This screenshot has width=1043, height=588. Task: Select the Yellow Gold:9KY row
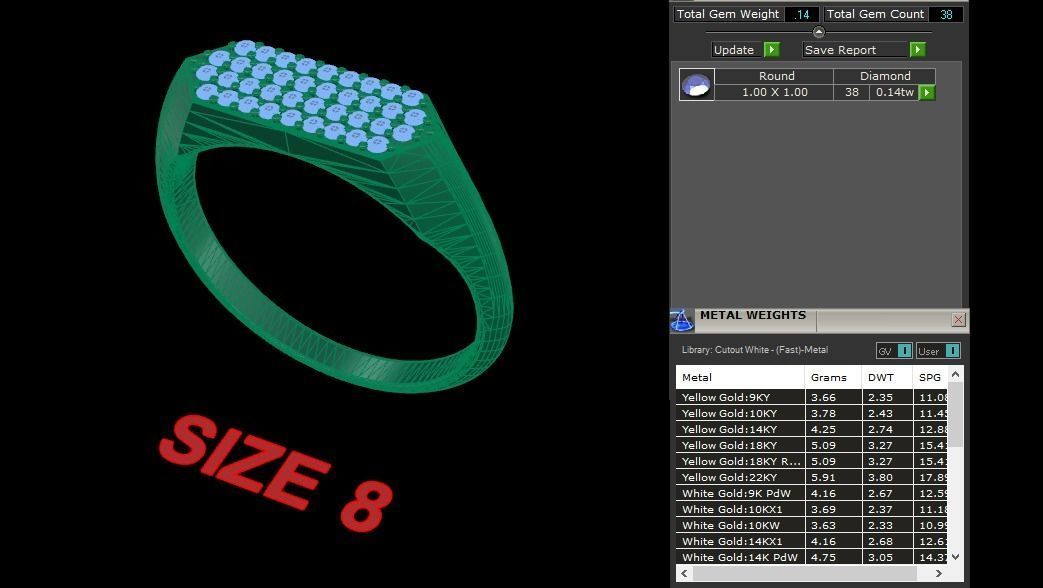click(812, 397)
